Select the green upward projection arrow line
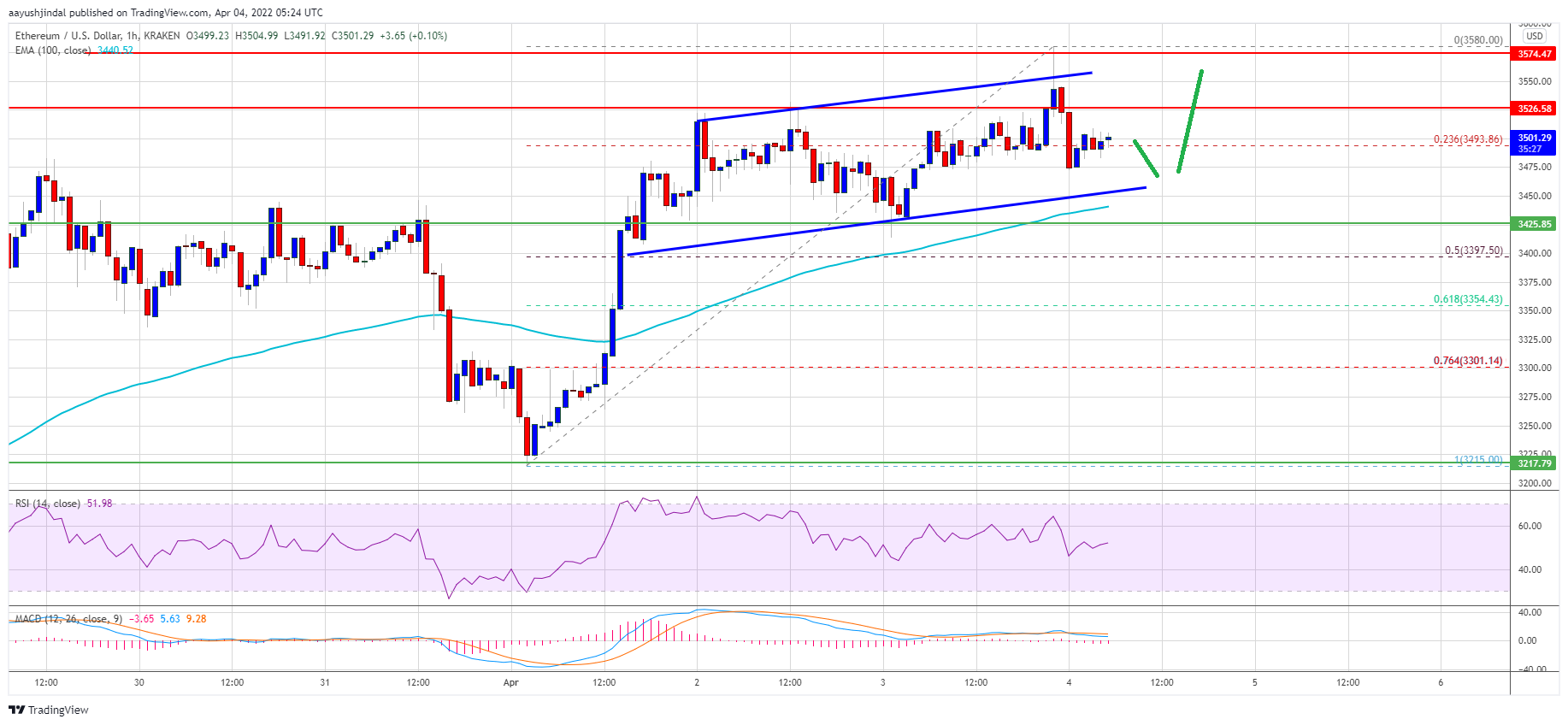The image size is (1568, 725). pyautogui.click(x=1190, y=121)
